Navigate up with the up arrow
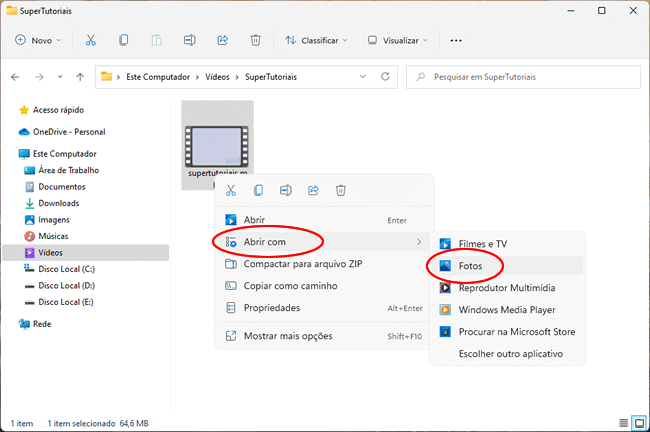 pyautogui.click(x=79, y=77)
